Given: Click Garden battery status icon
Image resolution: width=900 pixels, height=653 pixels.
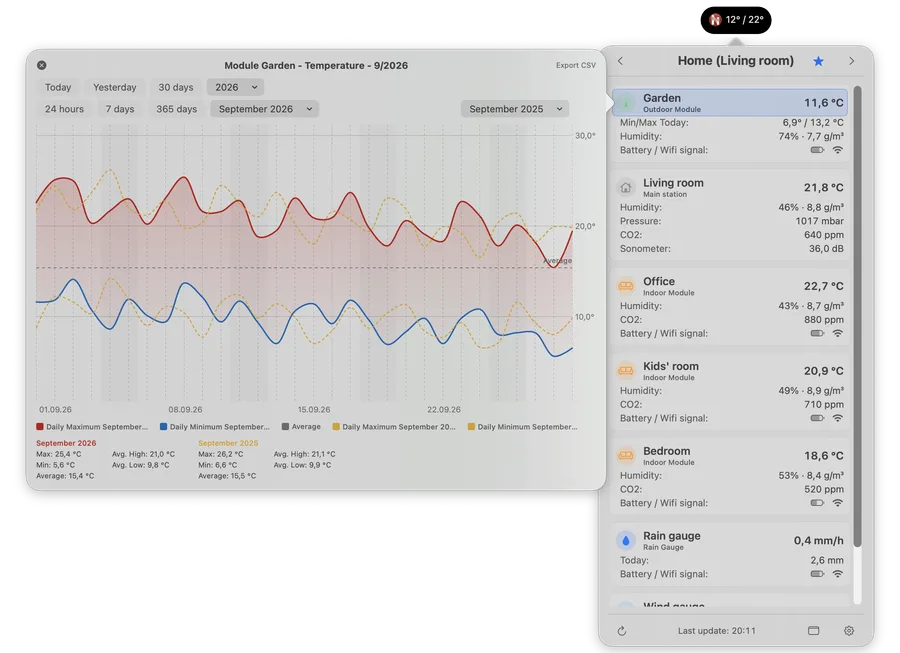Looking at the screenshot, I should 817,150.
